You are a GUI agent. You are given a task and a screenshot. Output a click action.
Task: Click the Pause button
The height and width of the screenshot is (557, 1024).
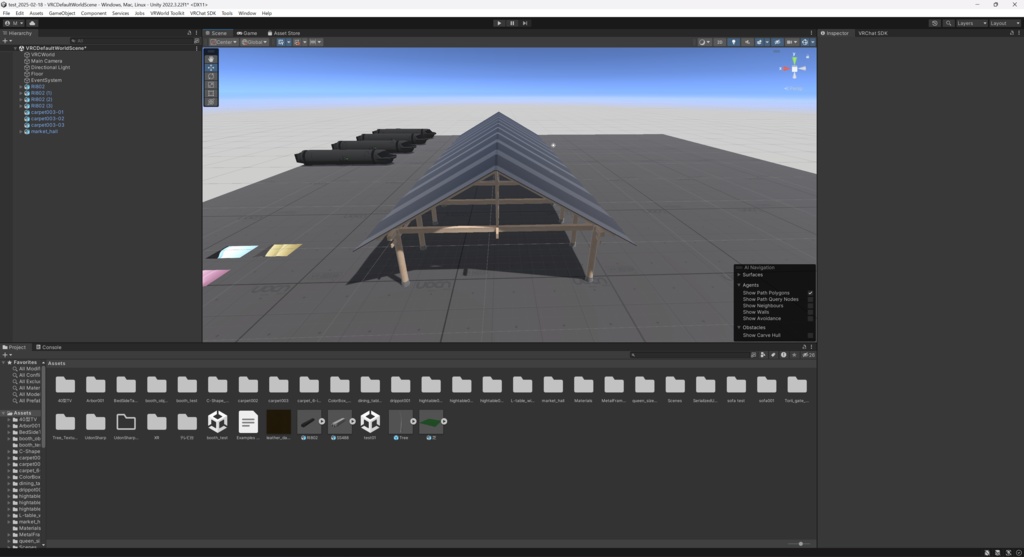point(512,23)
